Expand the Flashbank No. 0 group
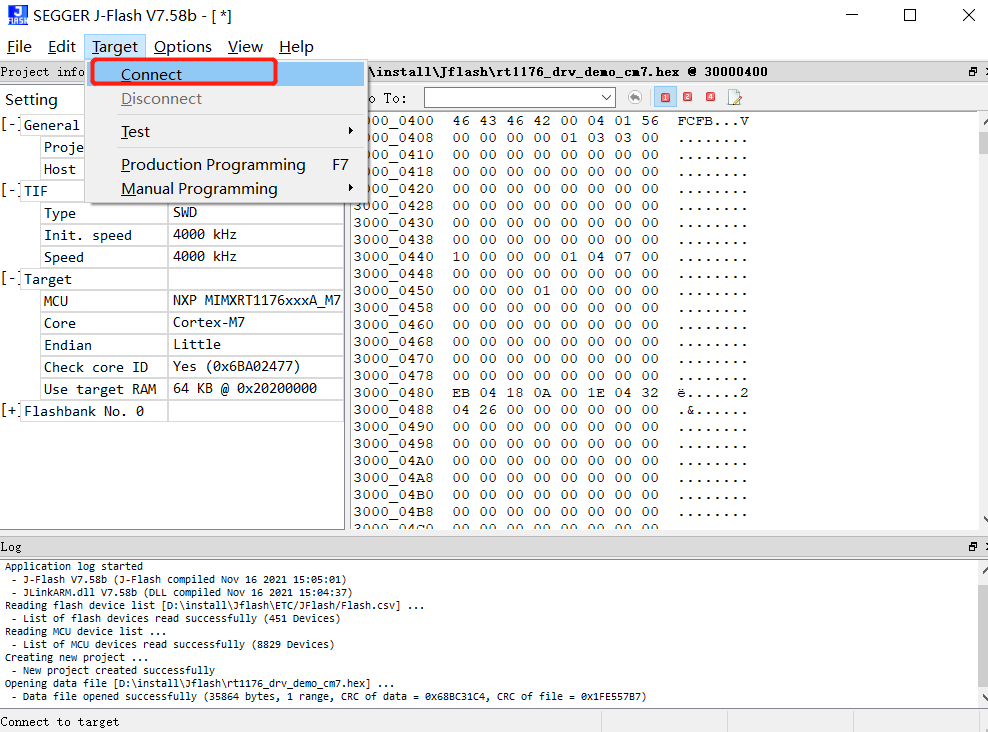 11,411
